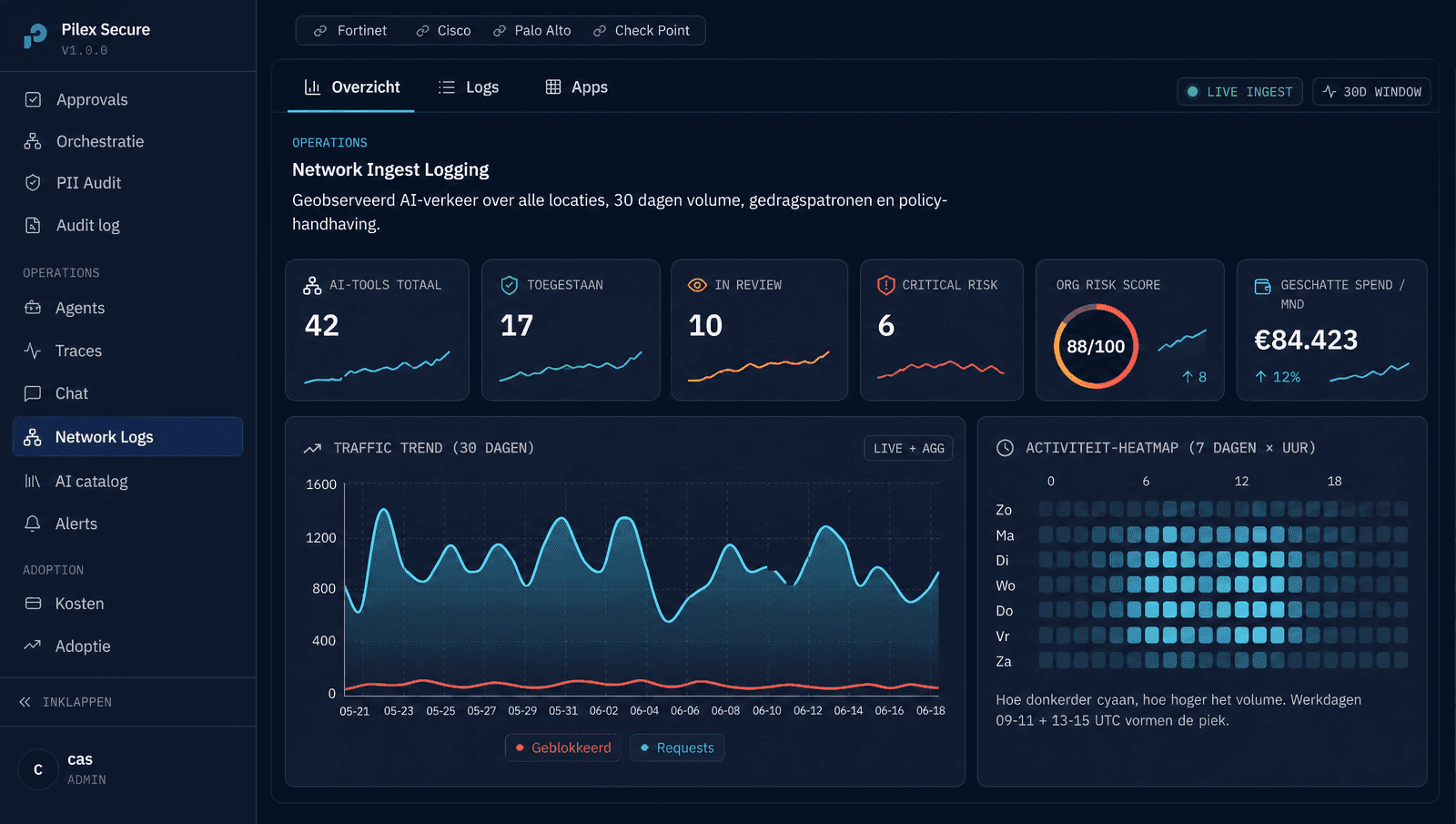Click the Cisco link icon
This screenshot has height=824, width=1456.
point(422,31)
